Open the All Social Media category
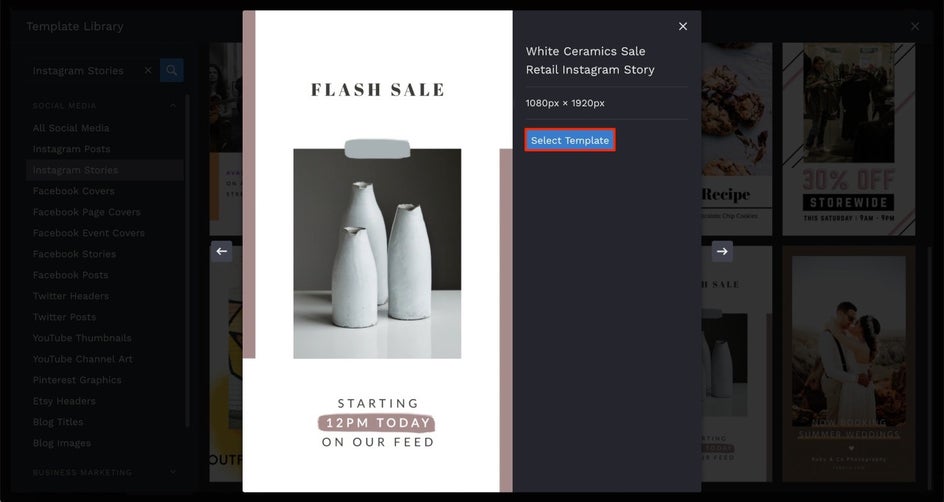This screenshot has height=502, width=944. pyautogui.click(x=71, y=128)
